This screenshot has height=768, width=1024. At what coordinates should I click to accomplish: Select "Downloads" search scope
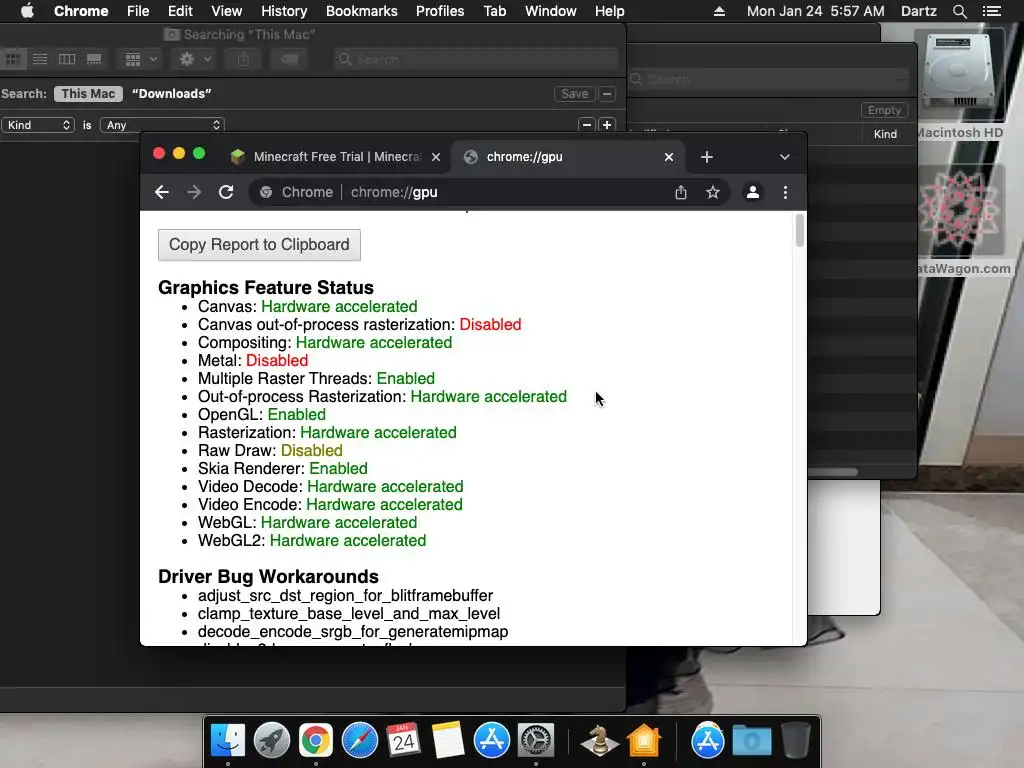point(172,93)
